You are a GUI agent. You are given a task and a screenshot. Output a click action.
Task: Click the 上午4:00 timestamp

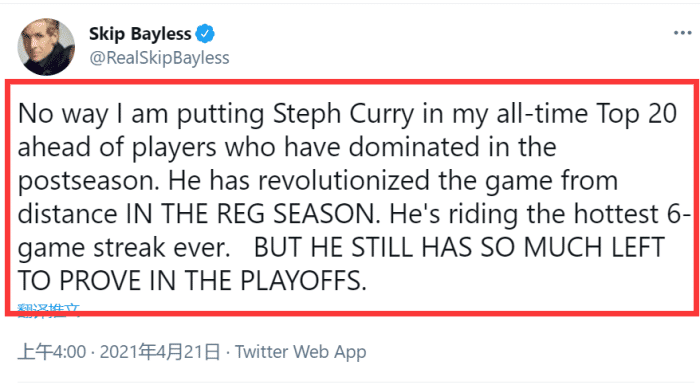[x=52, y=352]
